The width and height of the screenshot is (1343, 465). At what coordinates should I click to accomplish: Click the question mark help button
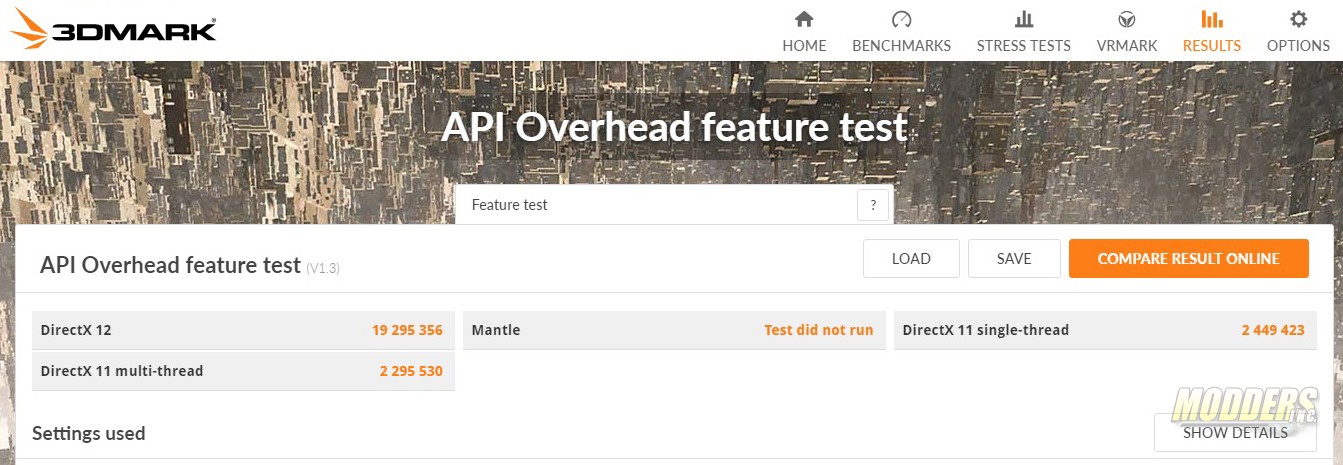click(873, 205)
